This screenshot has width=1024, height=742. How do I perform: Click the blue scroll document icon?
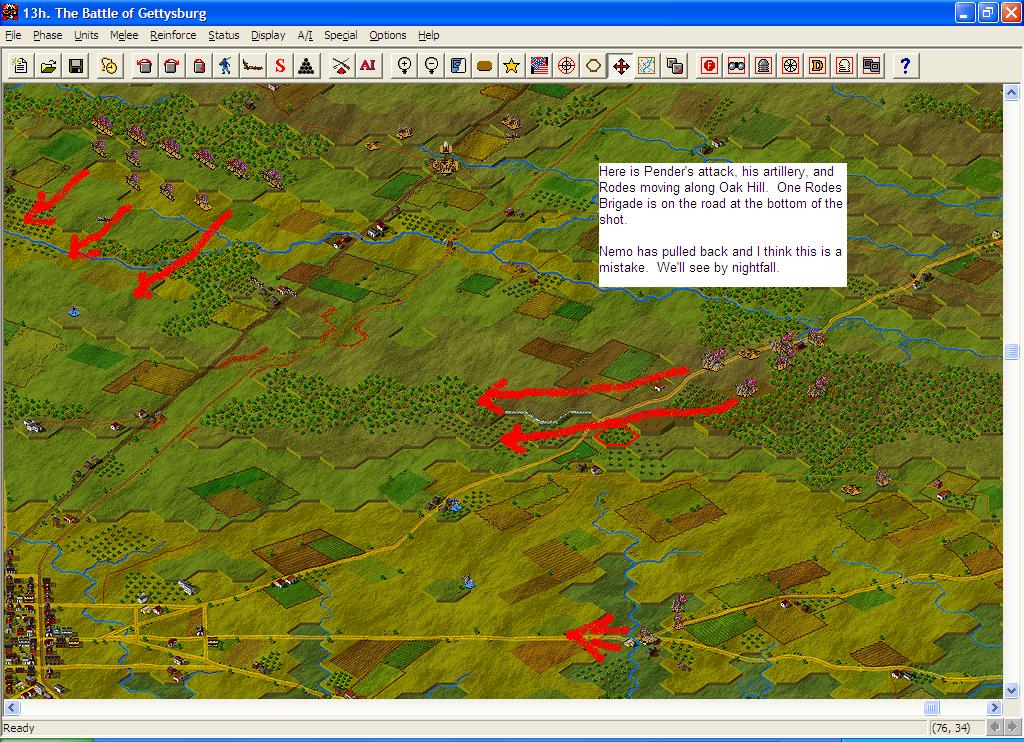tap(458, 65)
